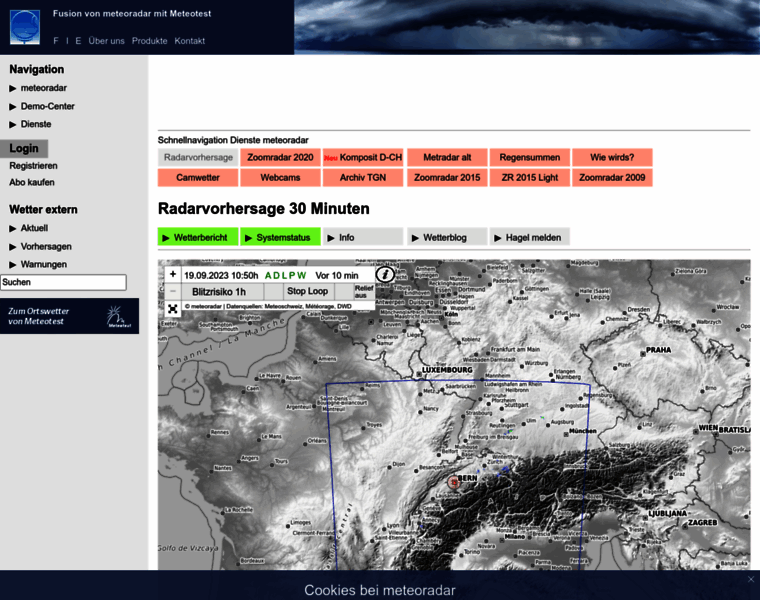Click the green letter D indicator
The image size is (760, 600).
[x=276, y=275]
